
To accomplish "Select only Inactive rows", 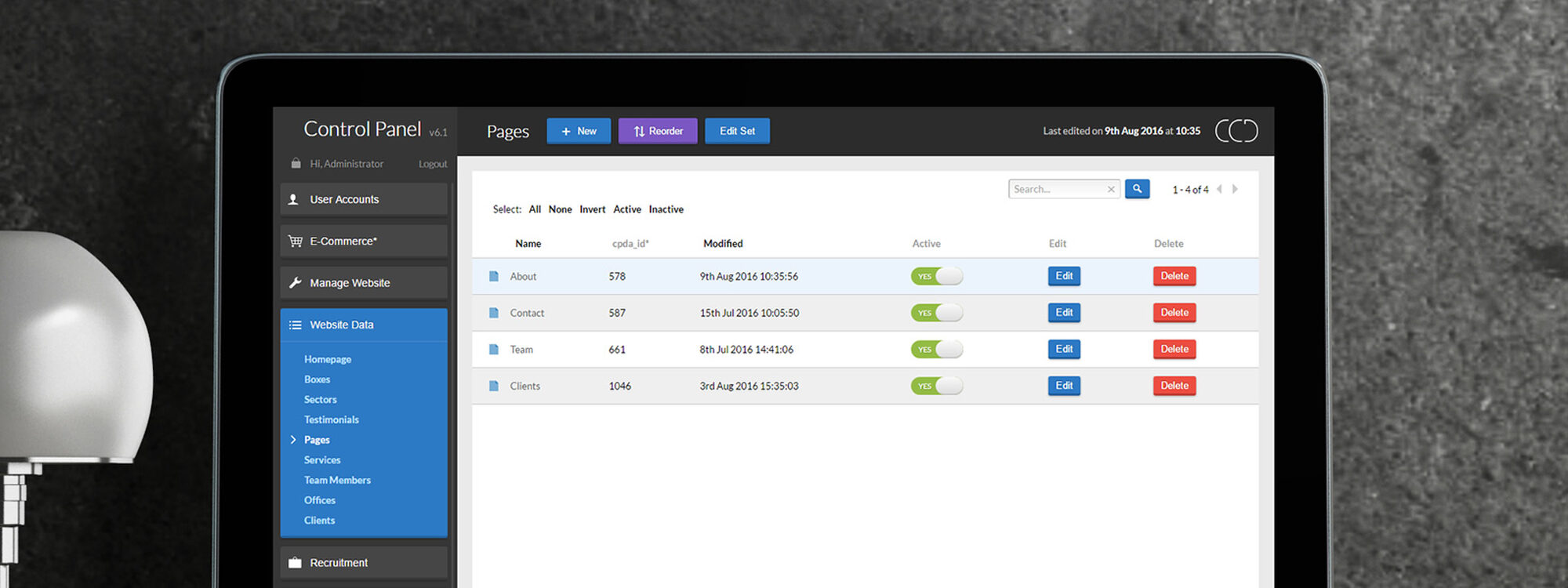I will tap(666, 209).
